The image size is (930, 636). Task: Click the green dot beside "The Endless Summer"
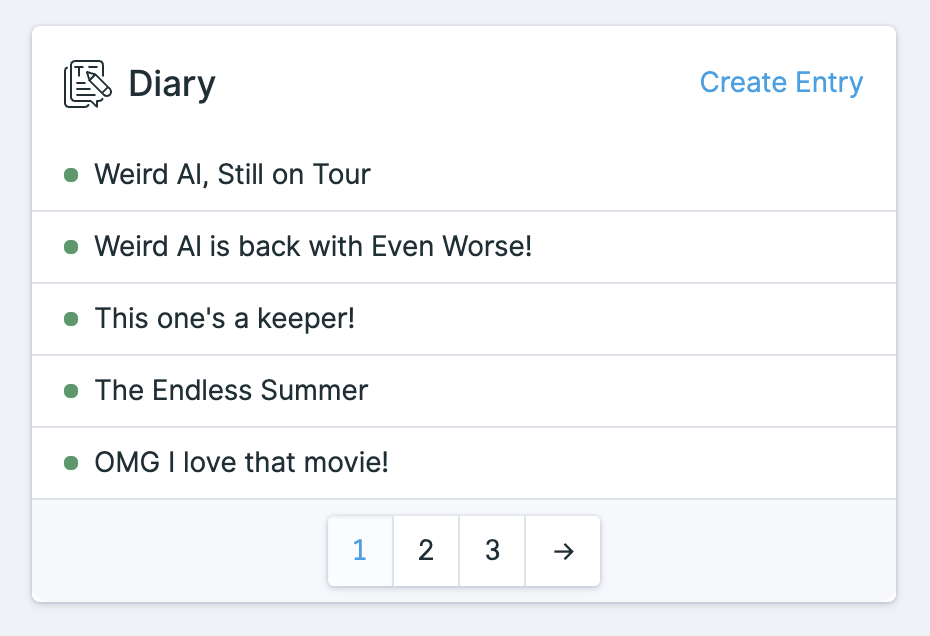coord(71,391)
